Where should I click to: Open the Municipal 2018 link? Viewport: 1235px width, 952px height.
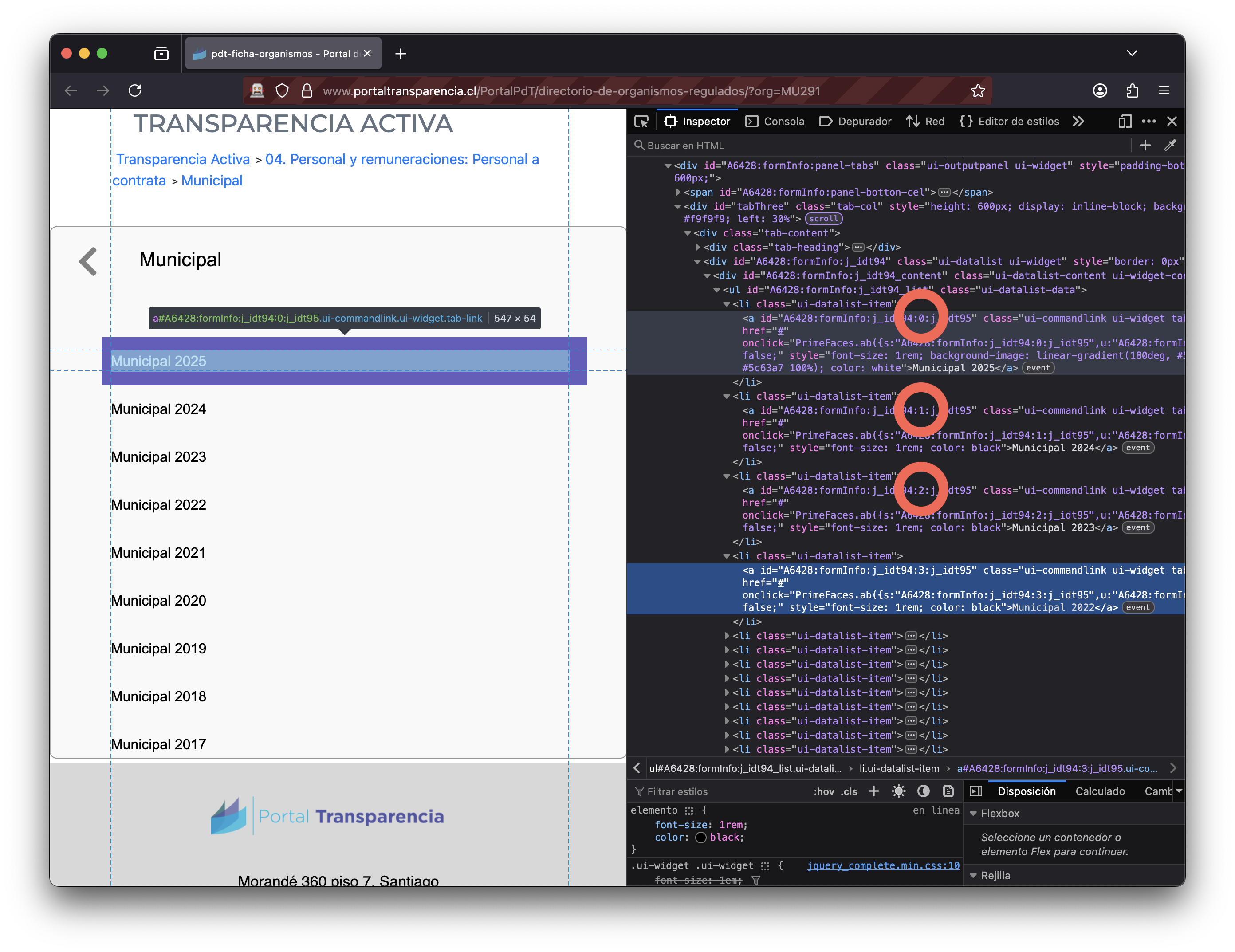point(158,696)
